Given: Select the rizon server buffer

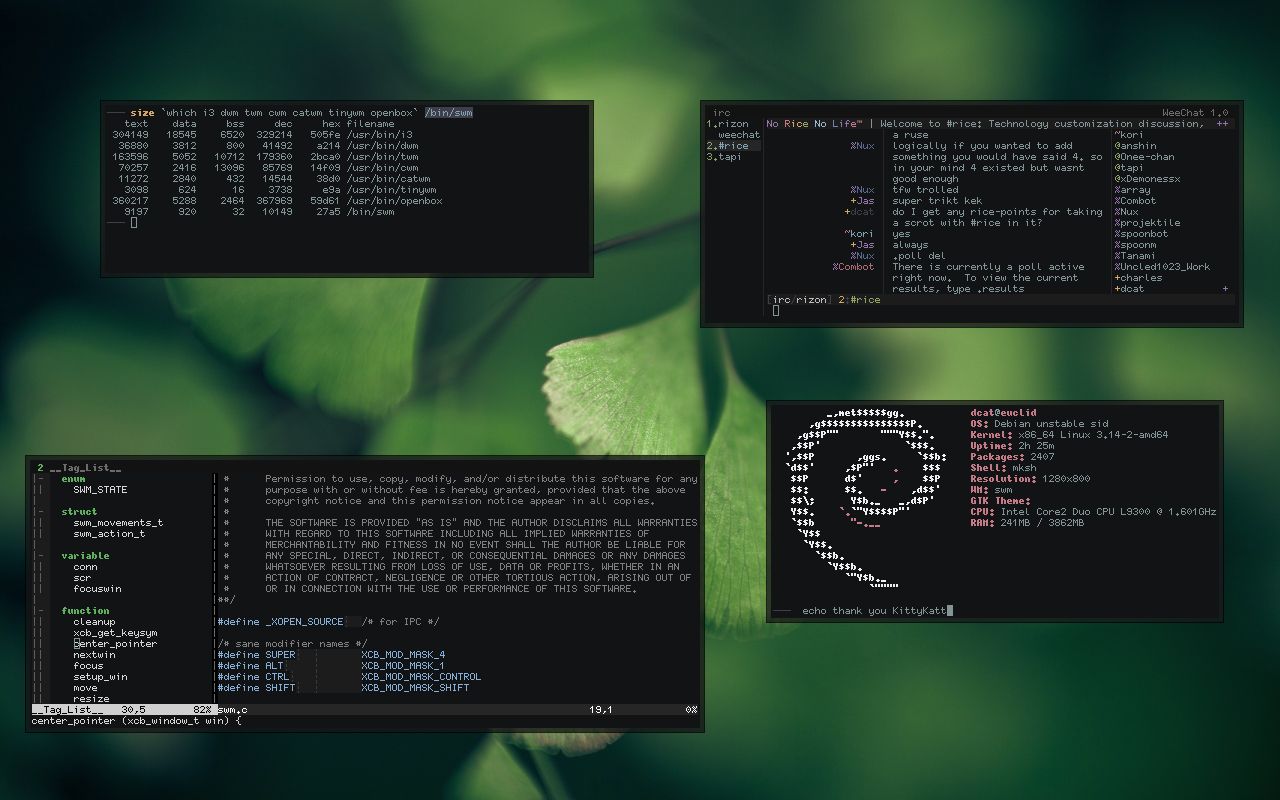Looking at the screenshot, I should tap(731, 122).
